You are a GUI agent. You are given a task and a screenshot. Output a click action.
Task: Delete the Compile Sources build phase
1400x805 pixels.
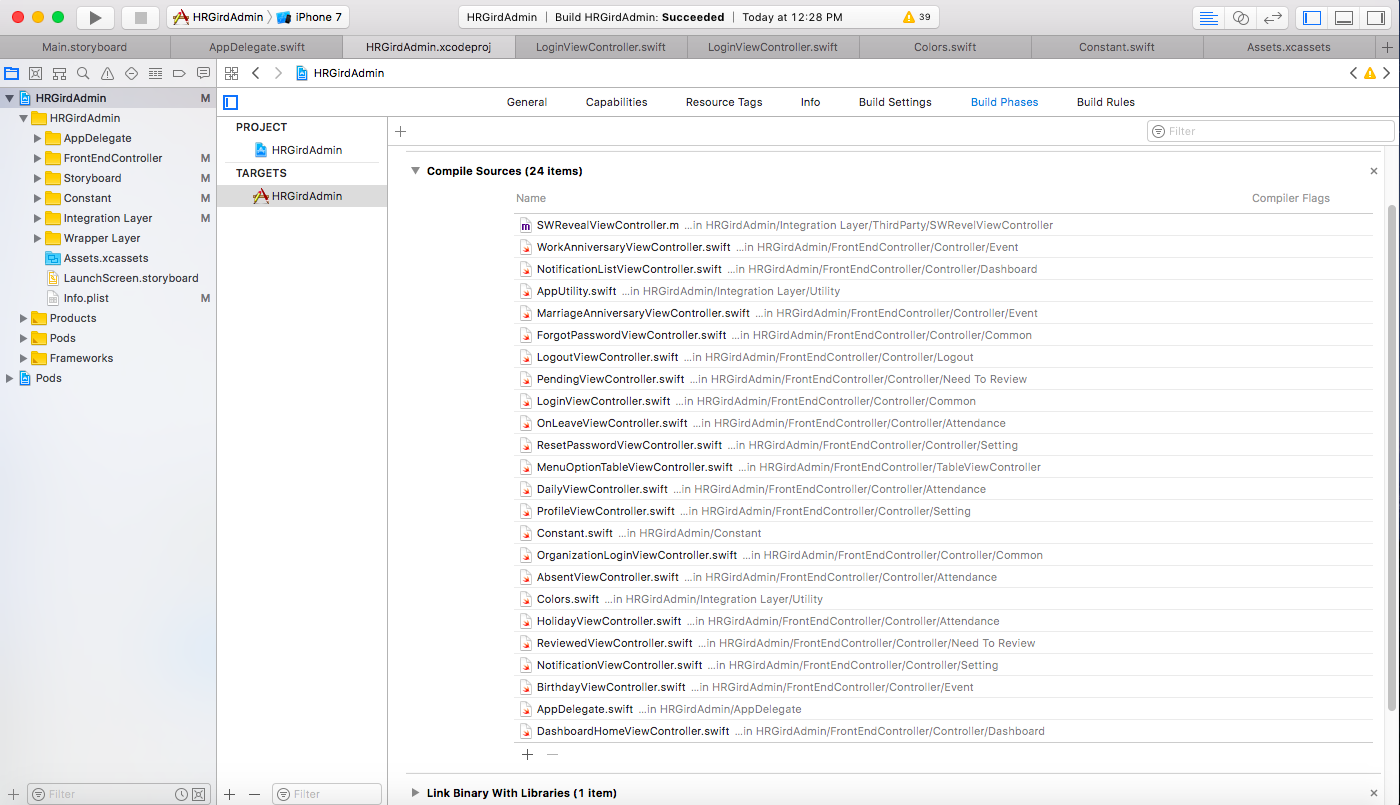point(1374,171)
